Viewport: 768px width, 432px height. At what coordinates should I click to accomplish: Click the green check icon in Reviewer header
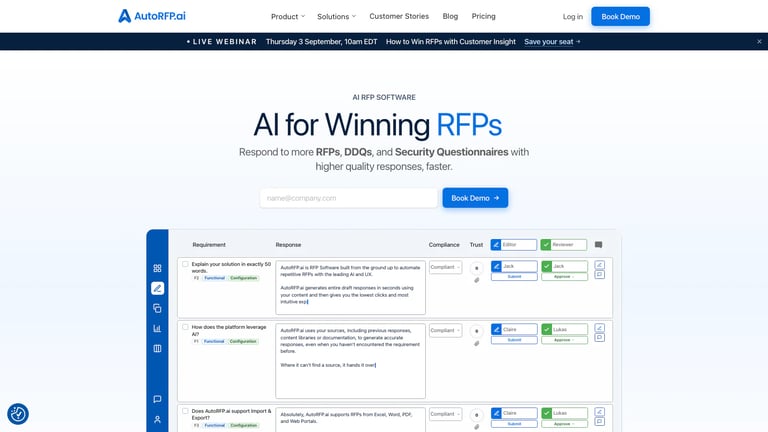point(546,244)
